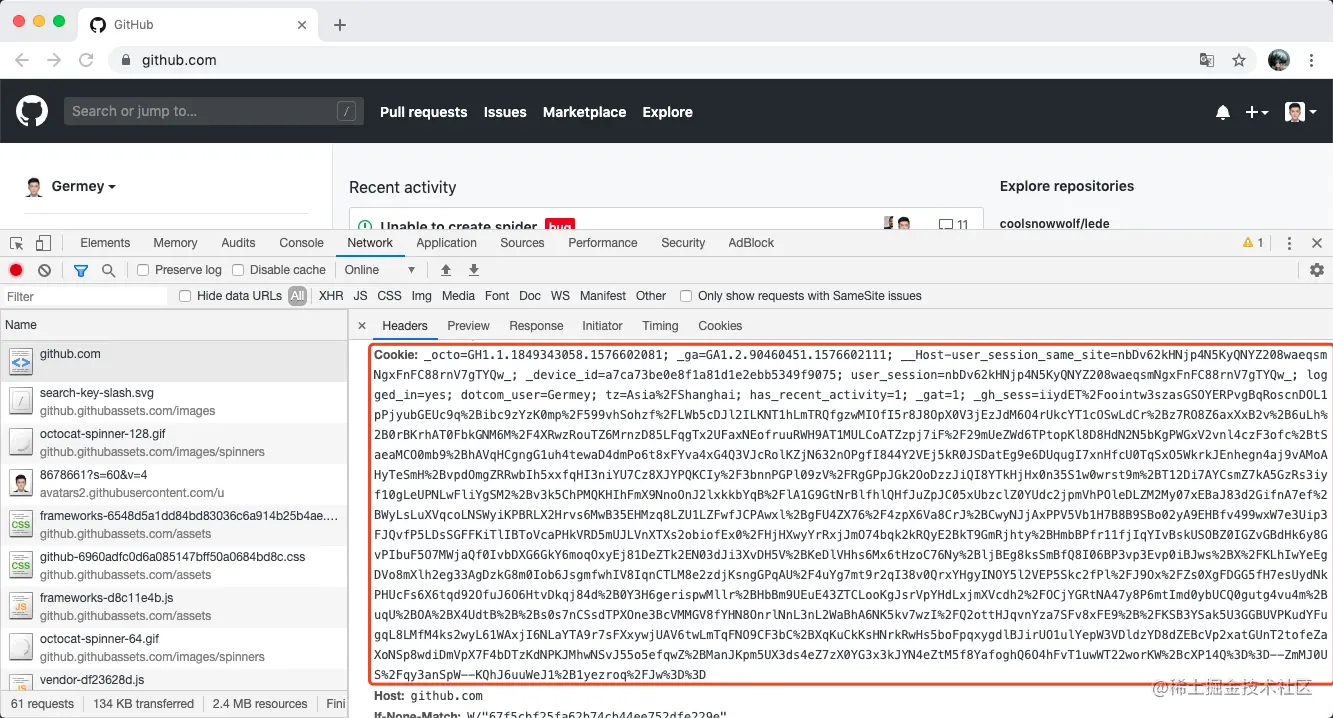Screen dimensions: 1333x718
Task: Open the AdBlock DevTools tab
Action: click(x=751, y=243)
